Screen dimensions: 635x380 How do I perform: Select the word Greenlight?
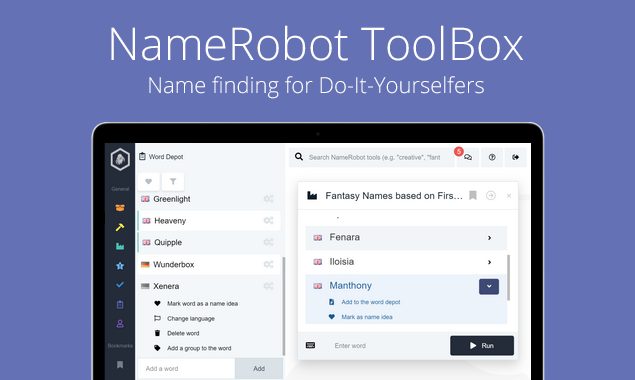(x=172, y=199)
